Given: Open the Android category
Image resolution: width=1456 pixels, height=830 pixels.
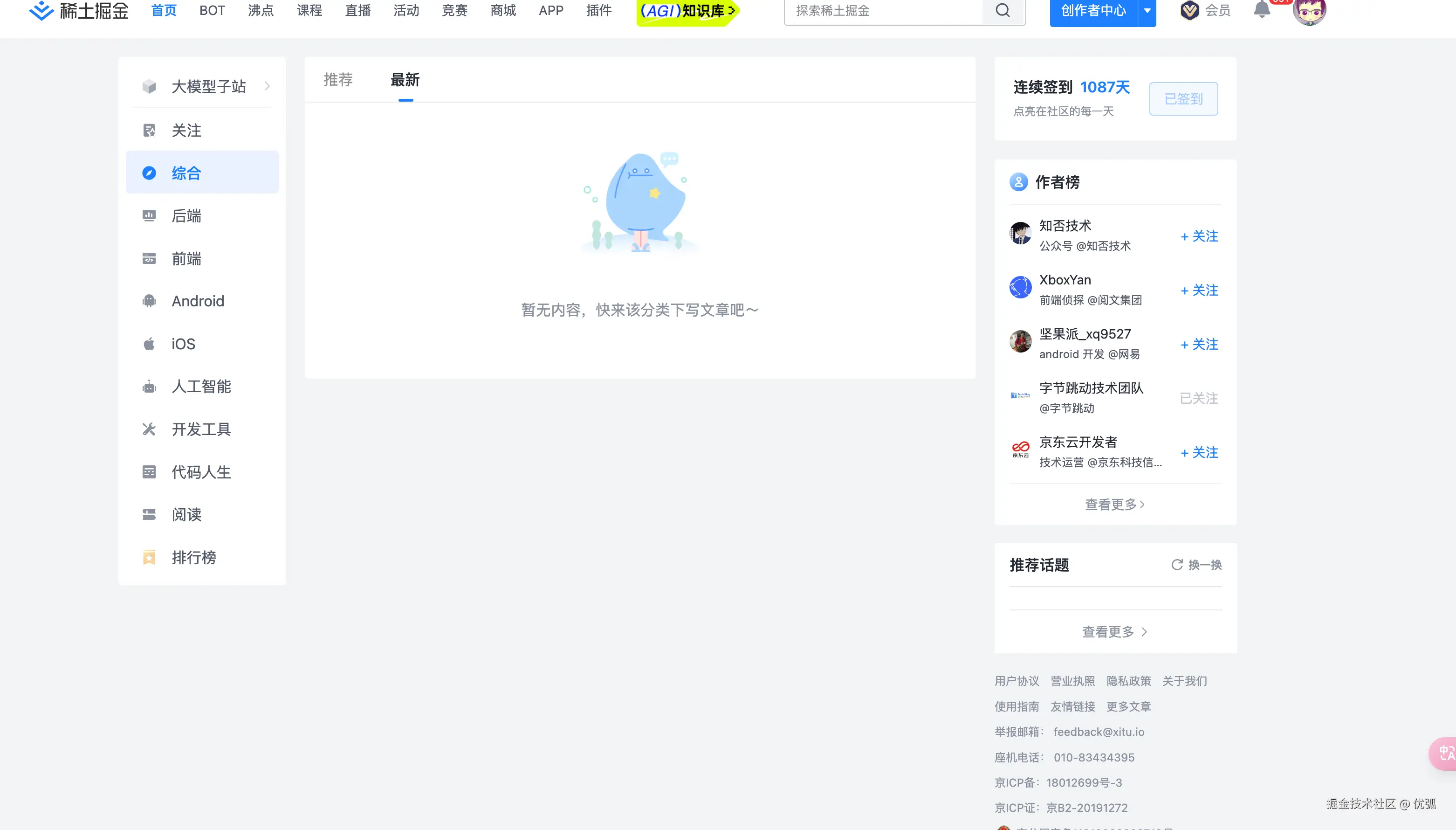Looking at the screenshot, I should click(x=198, y=301).
